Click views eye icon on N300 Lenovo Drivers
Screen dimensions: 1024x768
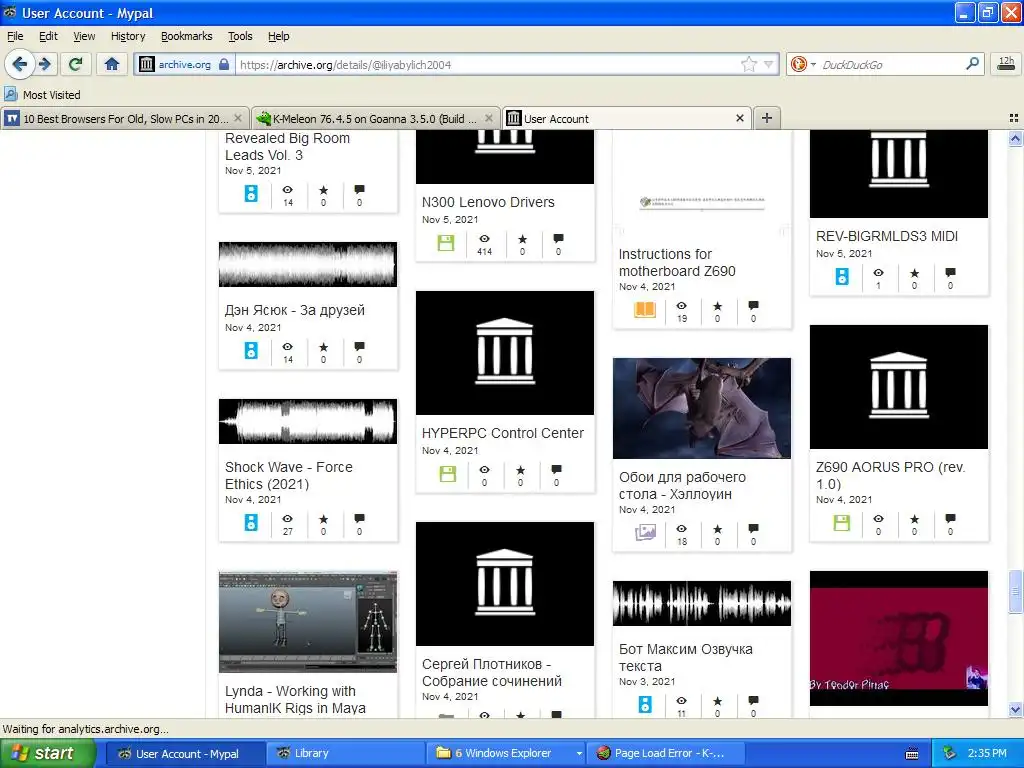[x=485, y=240]
